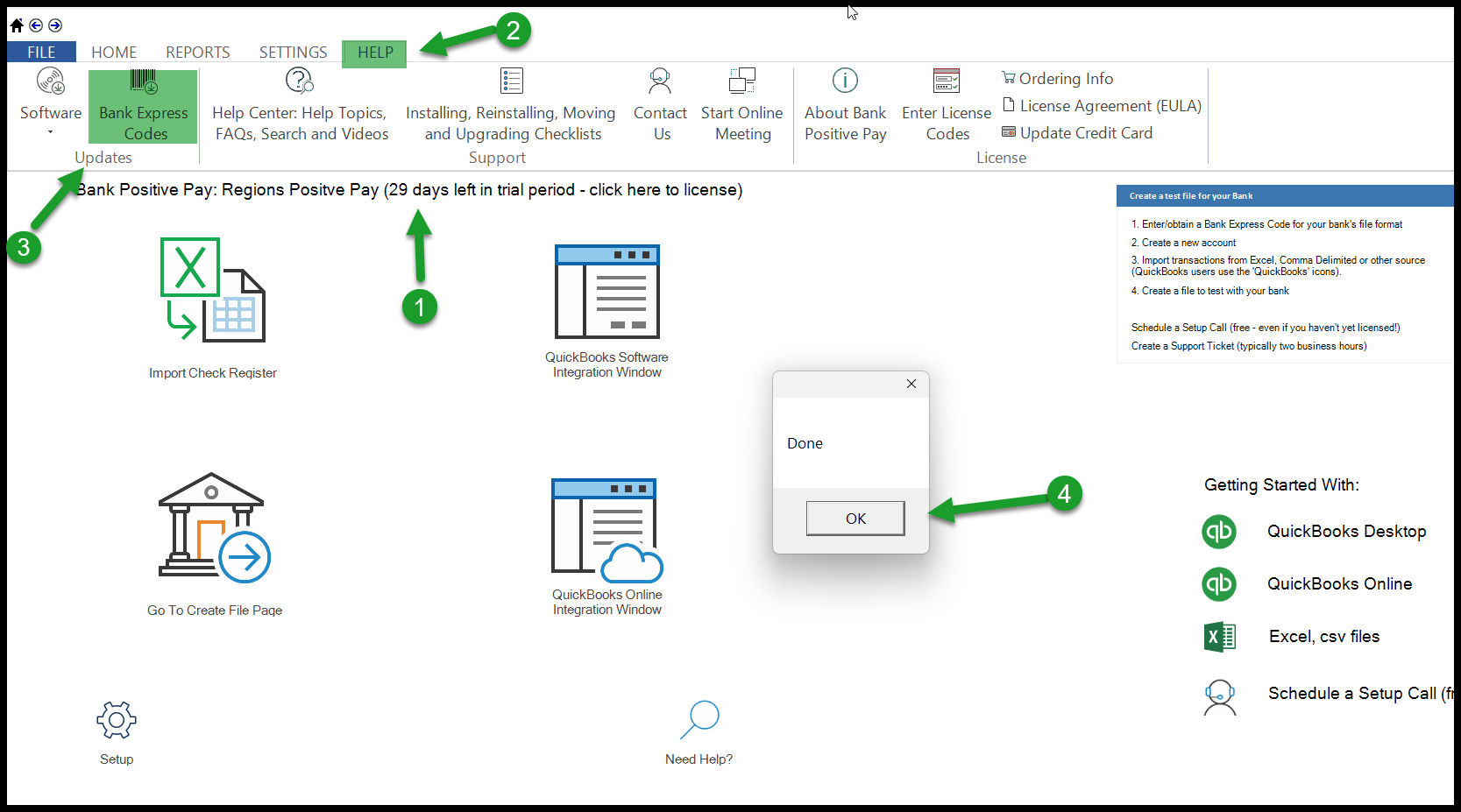Click 'Create a file to test' step
This screenshot has width=1461, height=812.
click(x=1209, y=291)
